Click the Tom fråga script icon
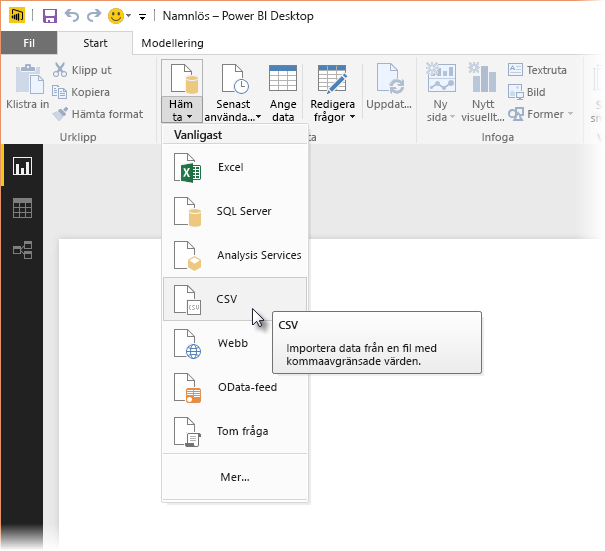This screenshot has height=551, width=605. (187, 432)
